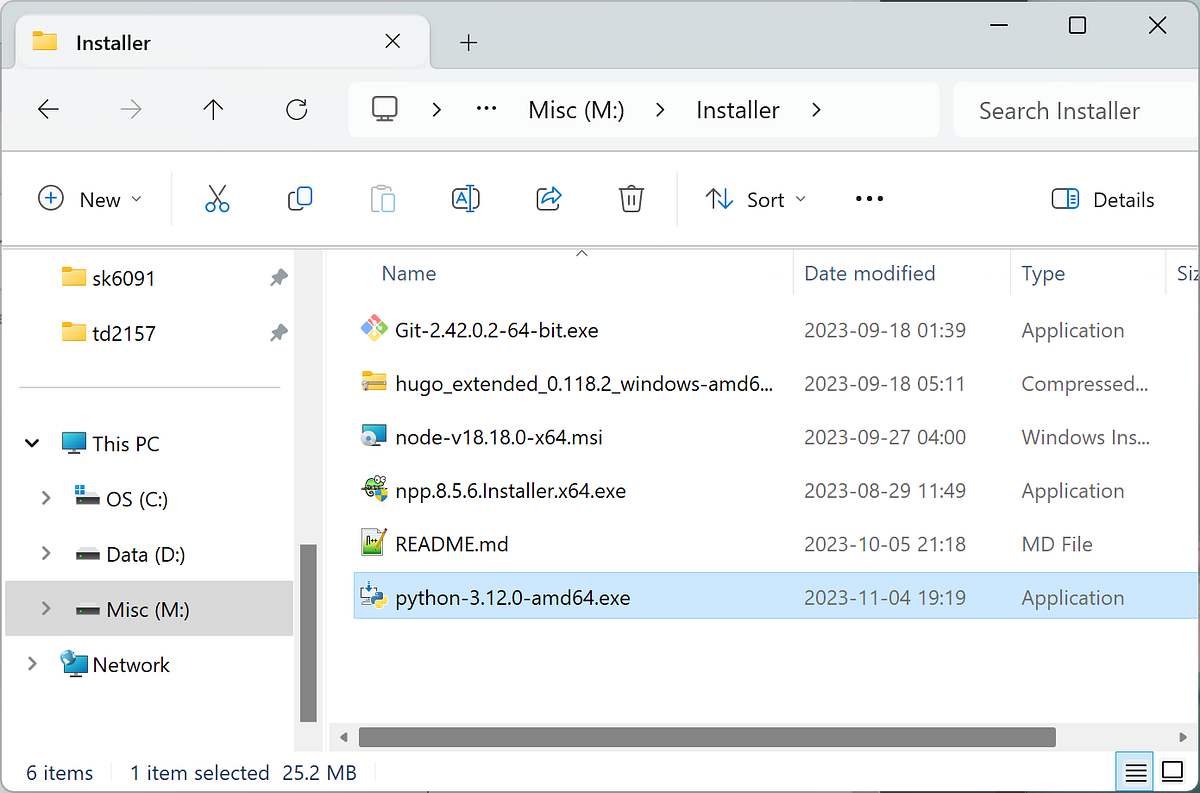Rename the selected file
The height and width of the screenshot is (793, 1200).
click(x=465, y=199)
